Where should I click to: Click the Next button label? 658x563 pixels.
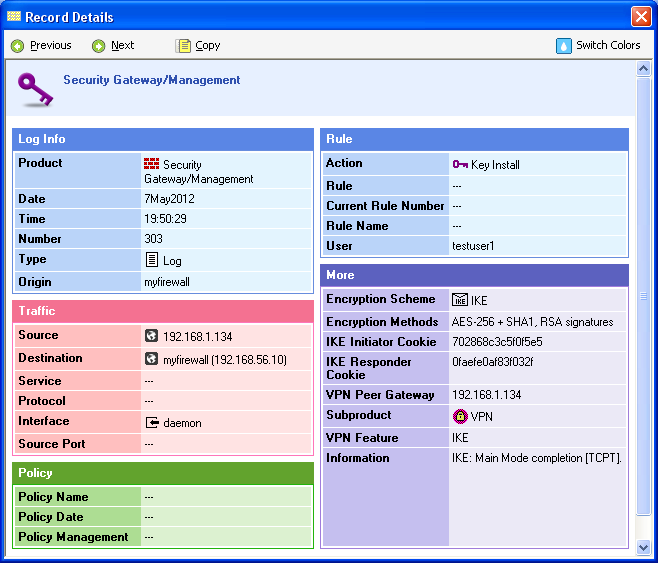click(x=122, y=46)
